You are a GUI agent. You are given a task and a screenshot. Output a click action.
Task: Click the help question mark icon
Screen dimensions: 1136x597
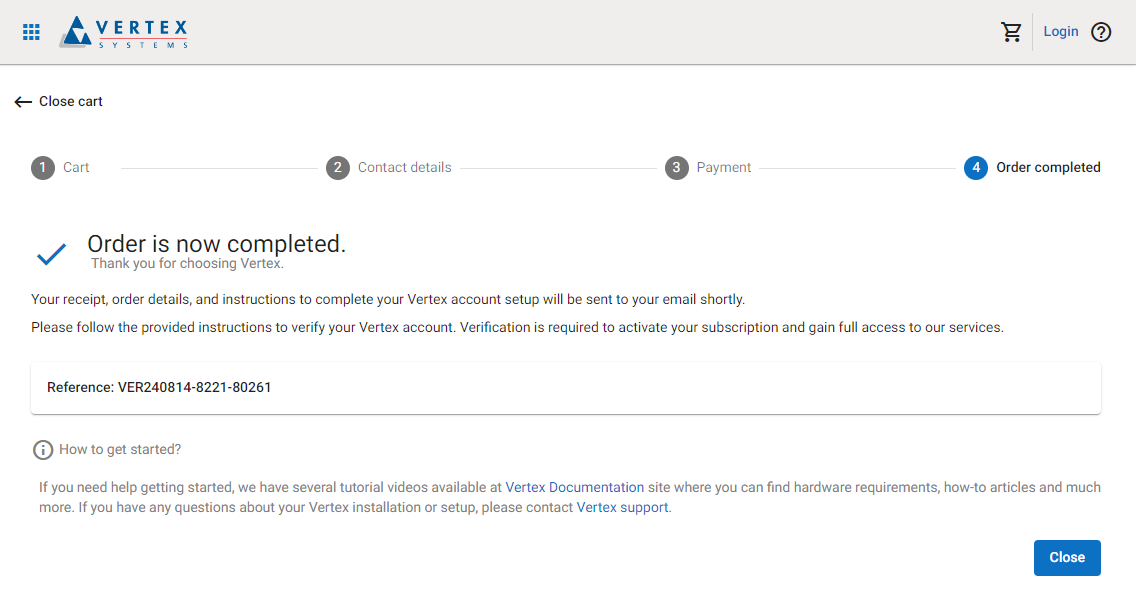click(1101, 32)
